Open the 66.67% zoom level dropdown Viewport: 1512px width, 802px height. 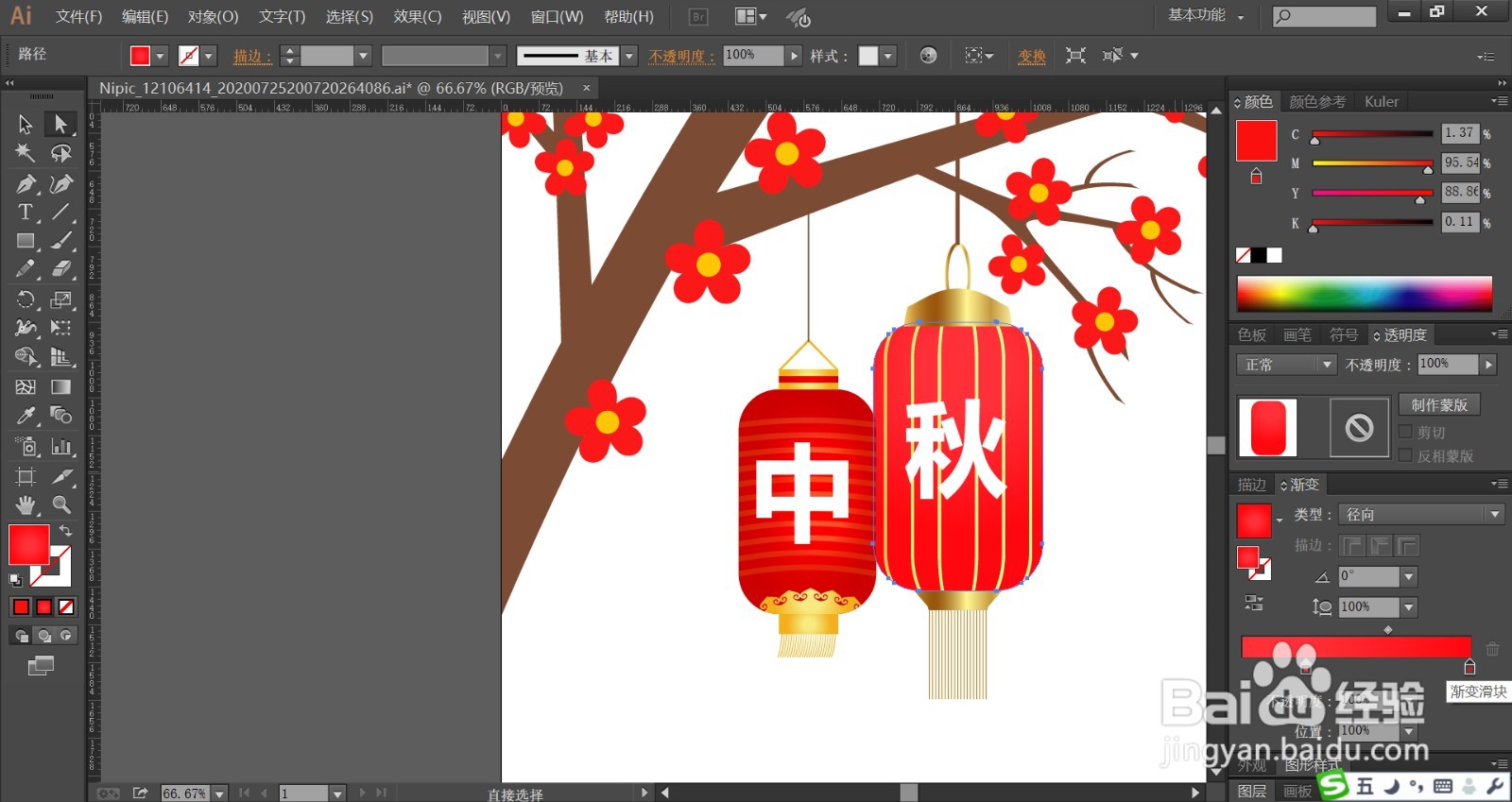219,793
